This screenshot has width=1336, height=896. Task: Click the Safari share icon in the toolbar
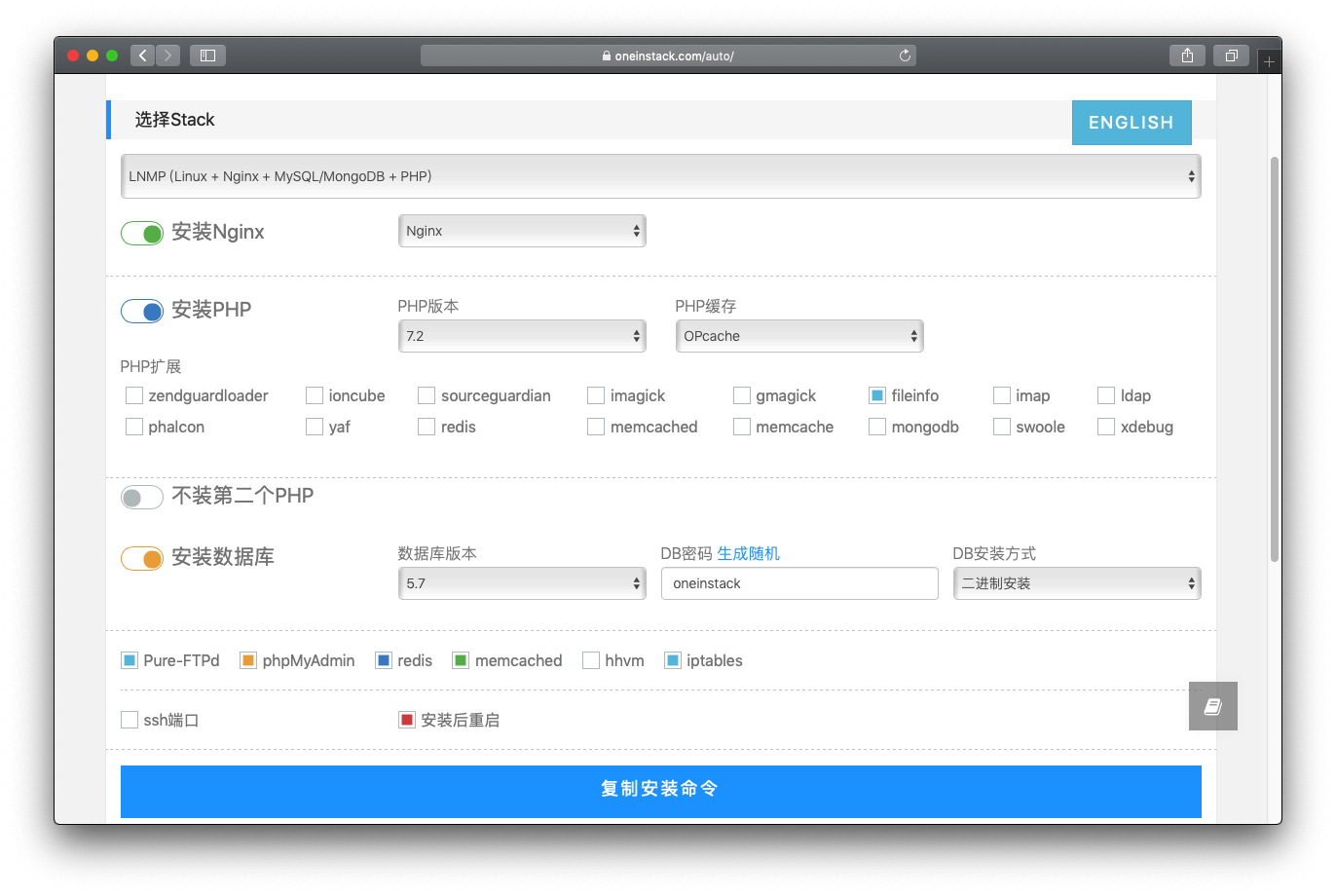1187,56
